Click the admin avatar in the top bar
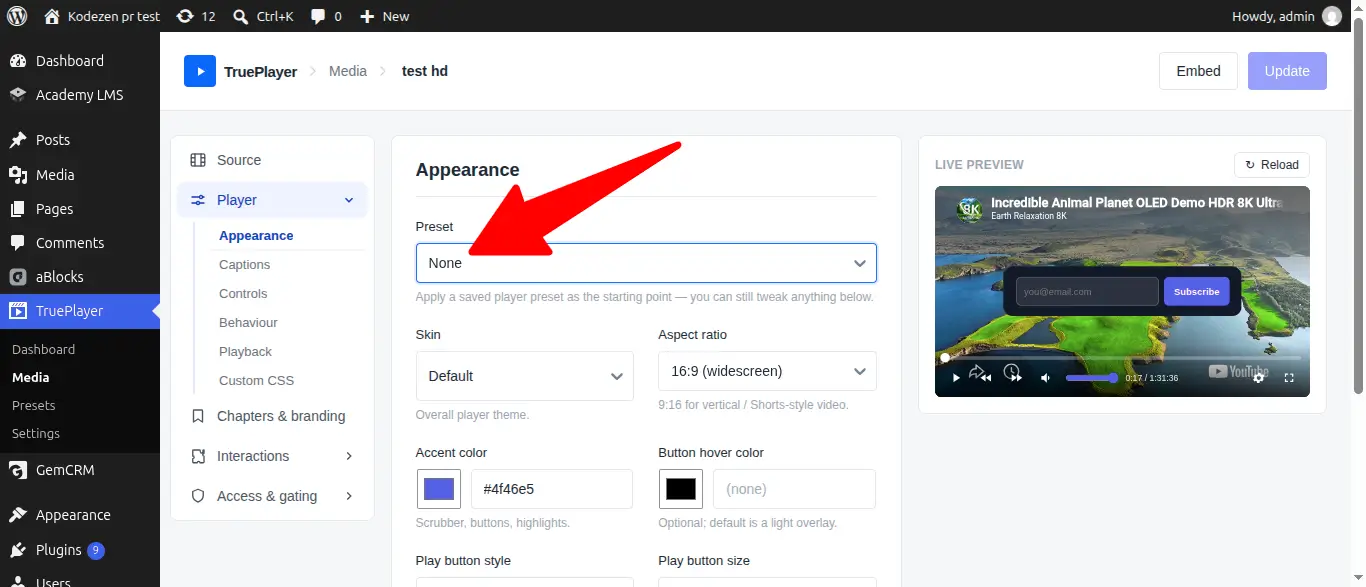Image resolution: width=1366 pixels, height=587 pixels. tap(1332, 16)
